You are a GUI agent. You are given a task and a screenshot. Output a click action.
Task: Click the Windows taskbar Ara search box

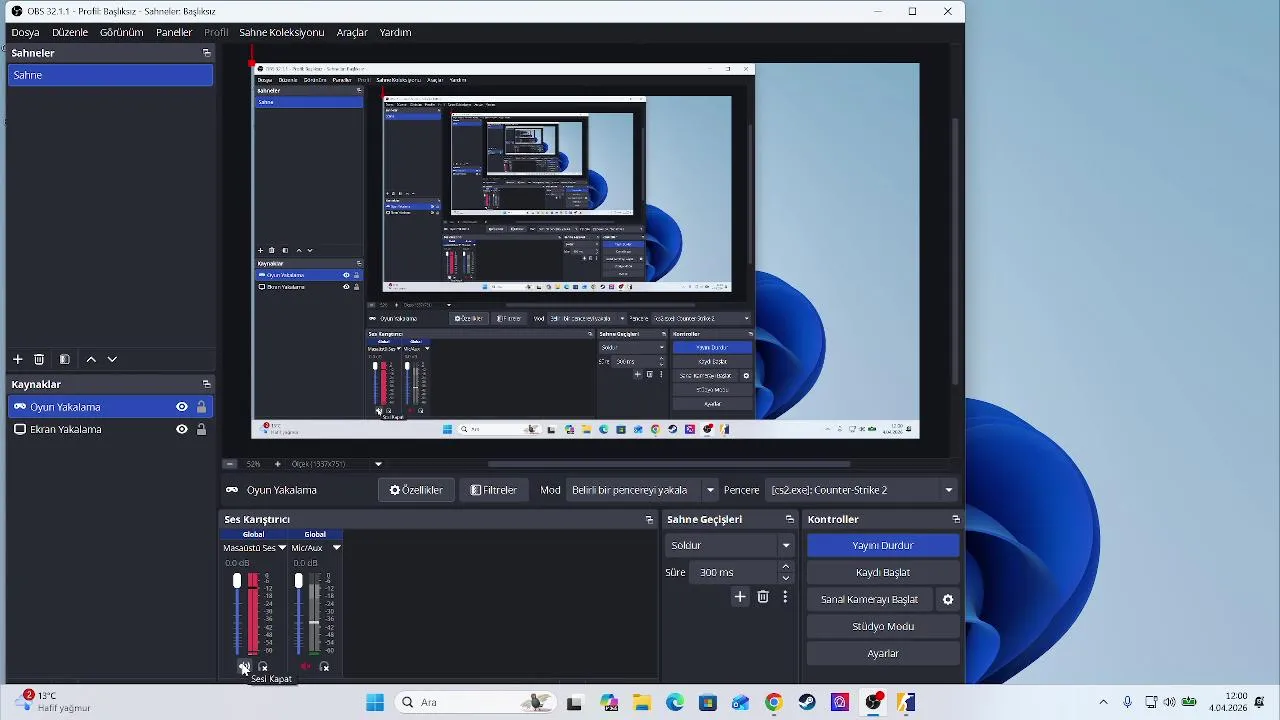click(476, 703)
